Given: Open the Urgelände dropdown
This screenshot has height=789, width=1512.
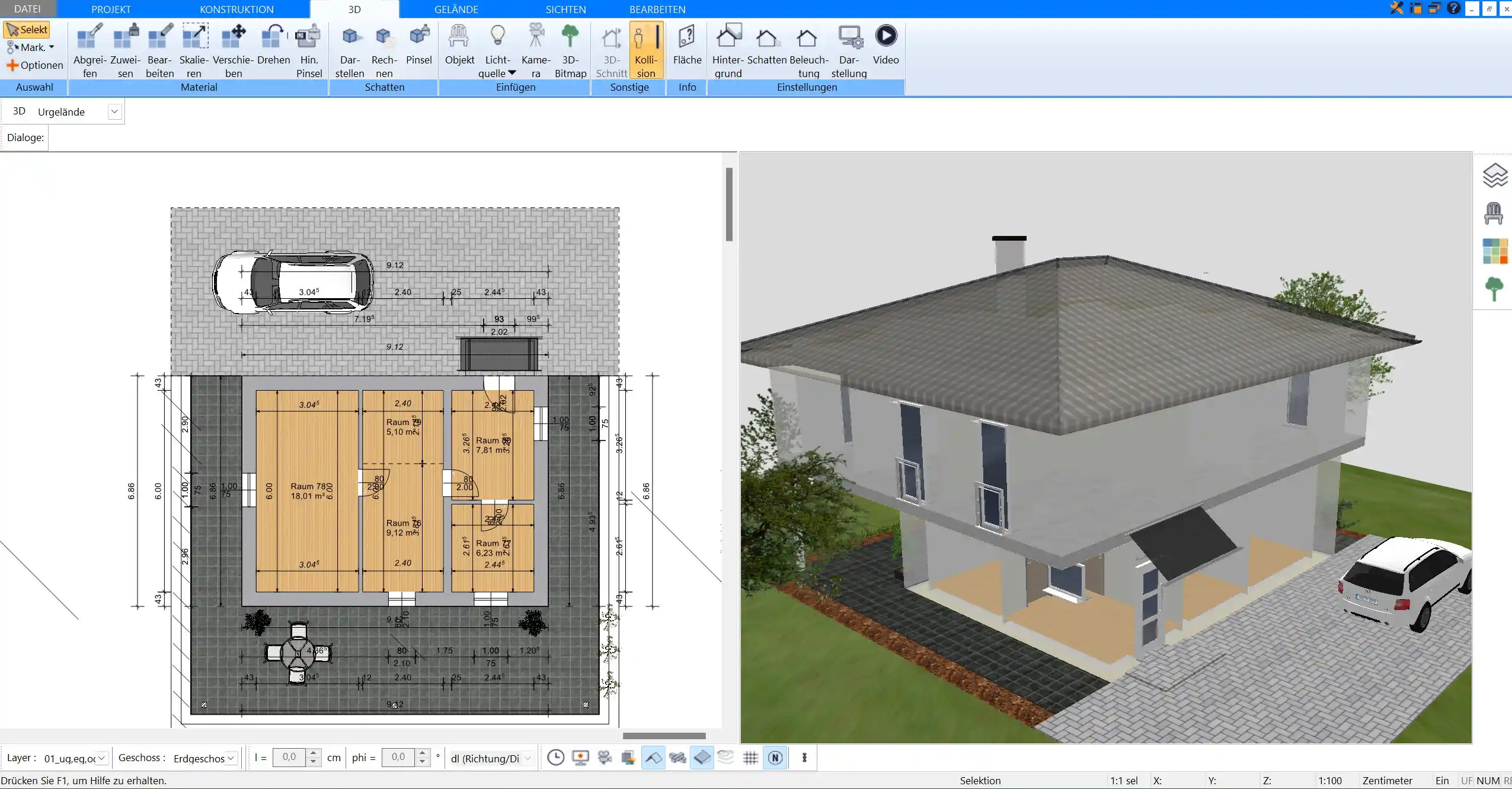Looking at the screenshot, I should coord(114,111).
